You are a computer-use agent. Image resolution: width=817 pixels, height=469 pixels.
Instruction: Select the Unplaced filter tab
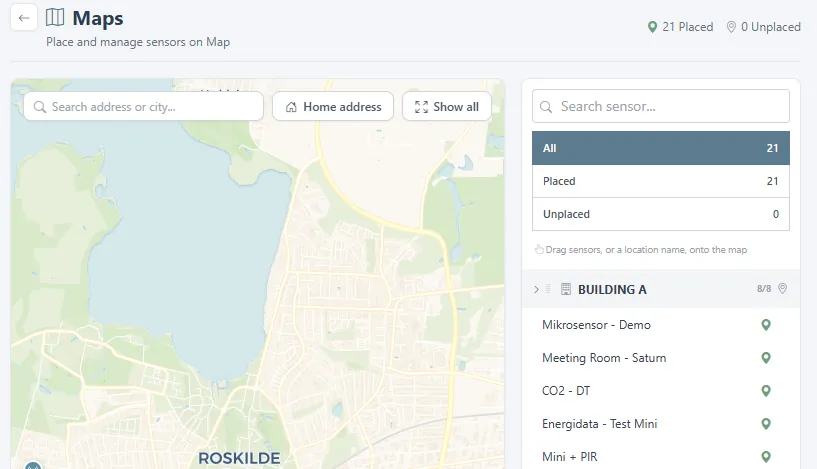point(661,214)
